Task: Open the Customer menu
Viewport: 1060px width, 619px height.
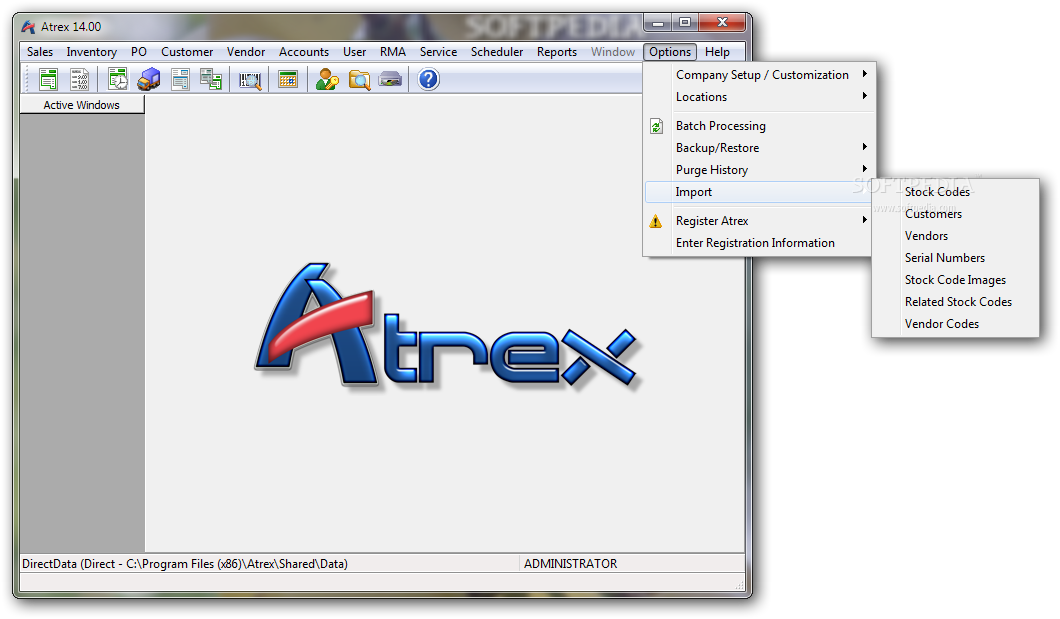Action: tap(187, 52)
